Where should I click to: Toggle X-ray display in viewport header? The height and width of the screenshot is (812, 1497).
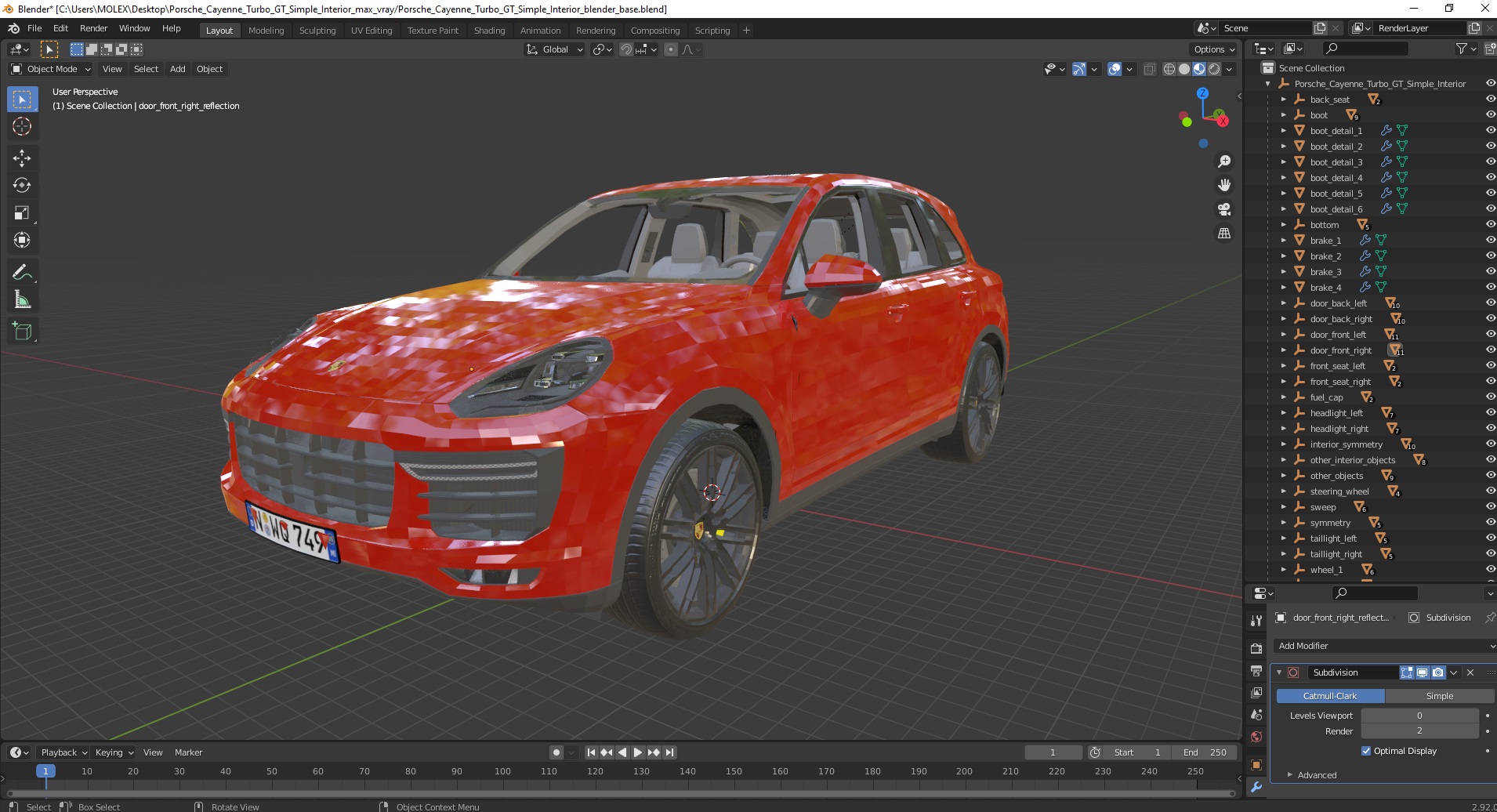coord(1150,69)
